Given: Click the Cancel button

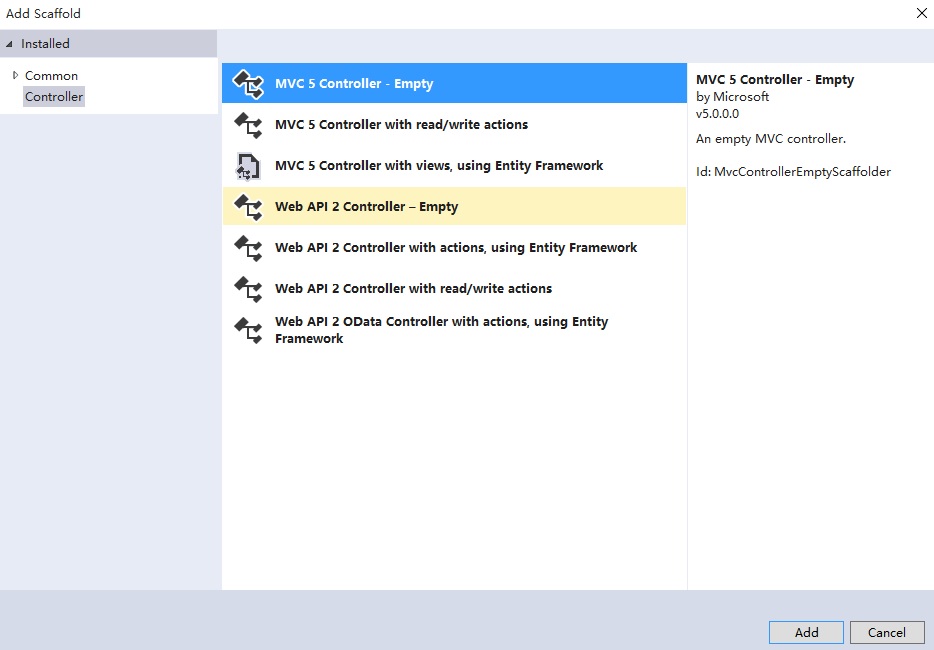Looking at the screenshot, I should (x=887, y=632).
